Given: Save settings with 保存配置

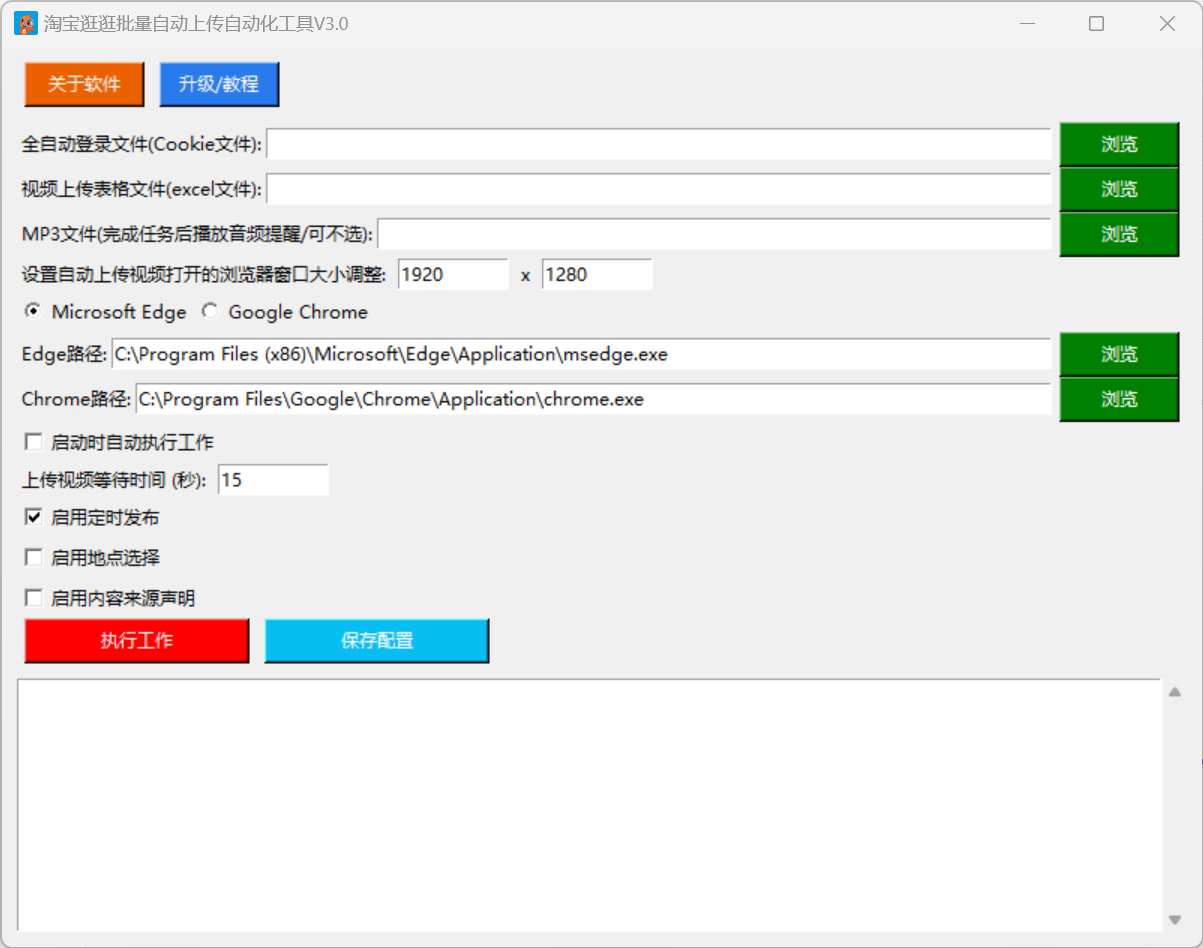Looking at the screenshot, I should [377, 641].
